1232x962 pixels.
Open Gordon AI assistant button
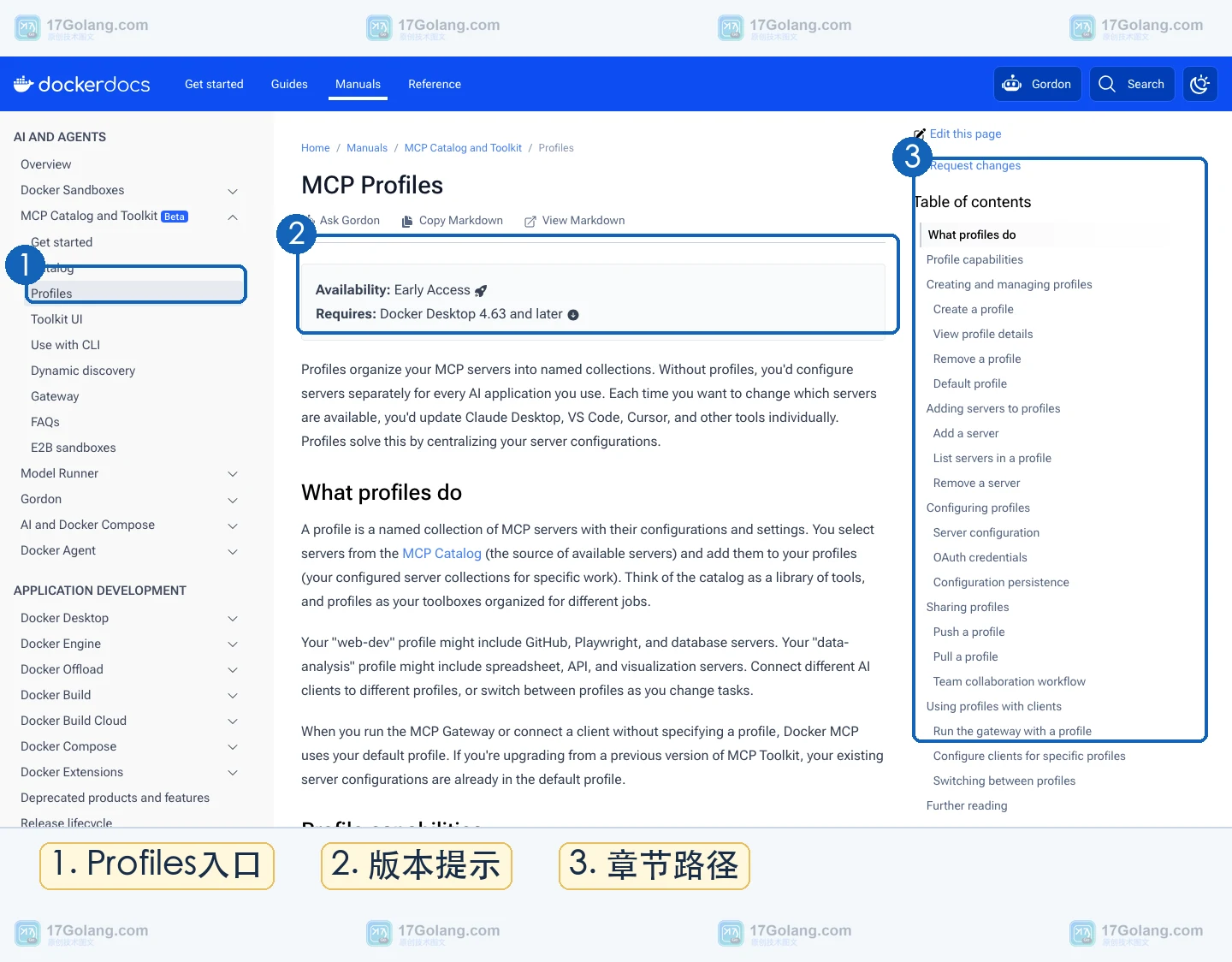pyautogui.click(x=1037, y=84)
